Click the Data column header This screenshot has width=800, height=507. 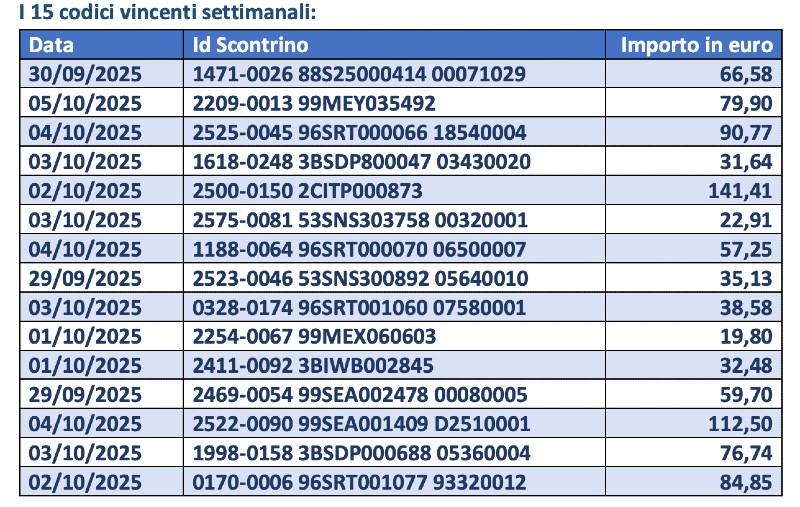coord(52,45)
